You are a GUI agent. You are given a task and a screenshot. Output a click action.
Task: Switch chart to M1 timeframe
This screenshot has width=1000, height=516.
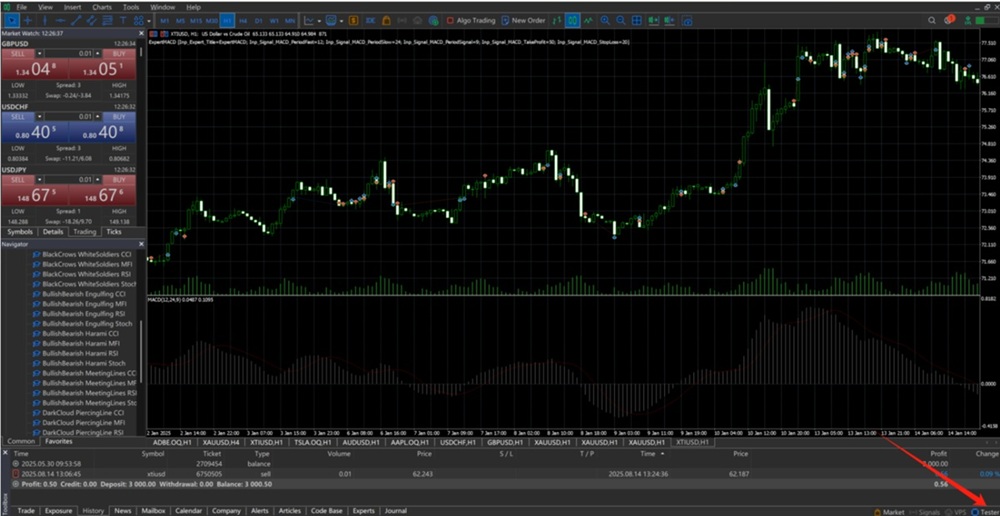165,20
